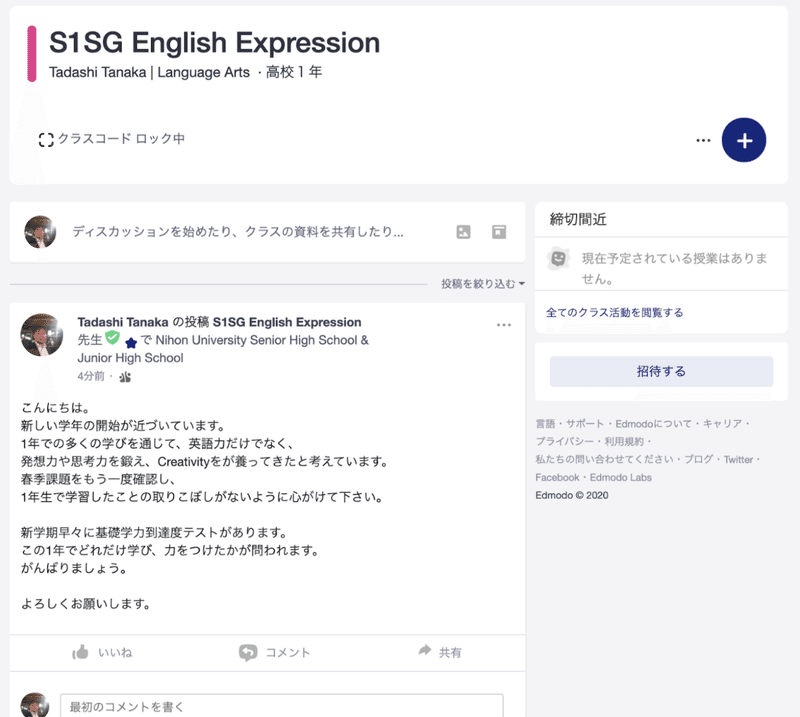
Task: Open the プライバシー footer link
Action: pyautogui.click(x=564, y=441)
